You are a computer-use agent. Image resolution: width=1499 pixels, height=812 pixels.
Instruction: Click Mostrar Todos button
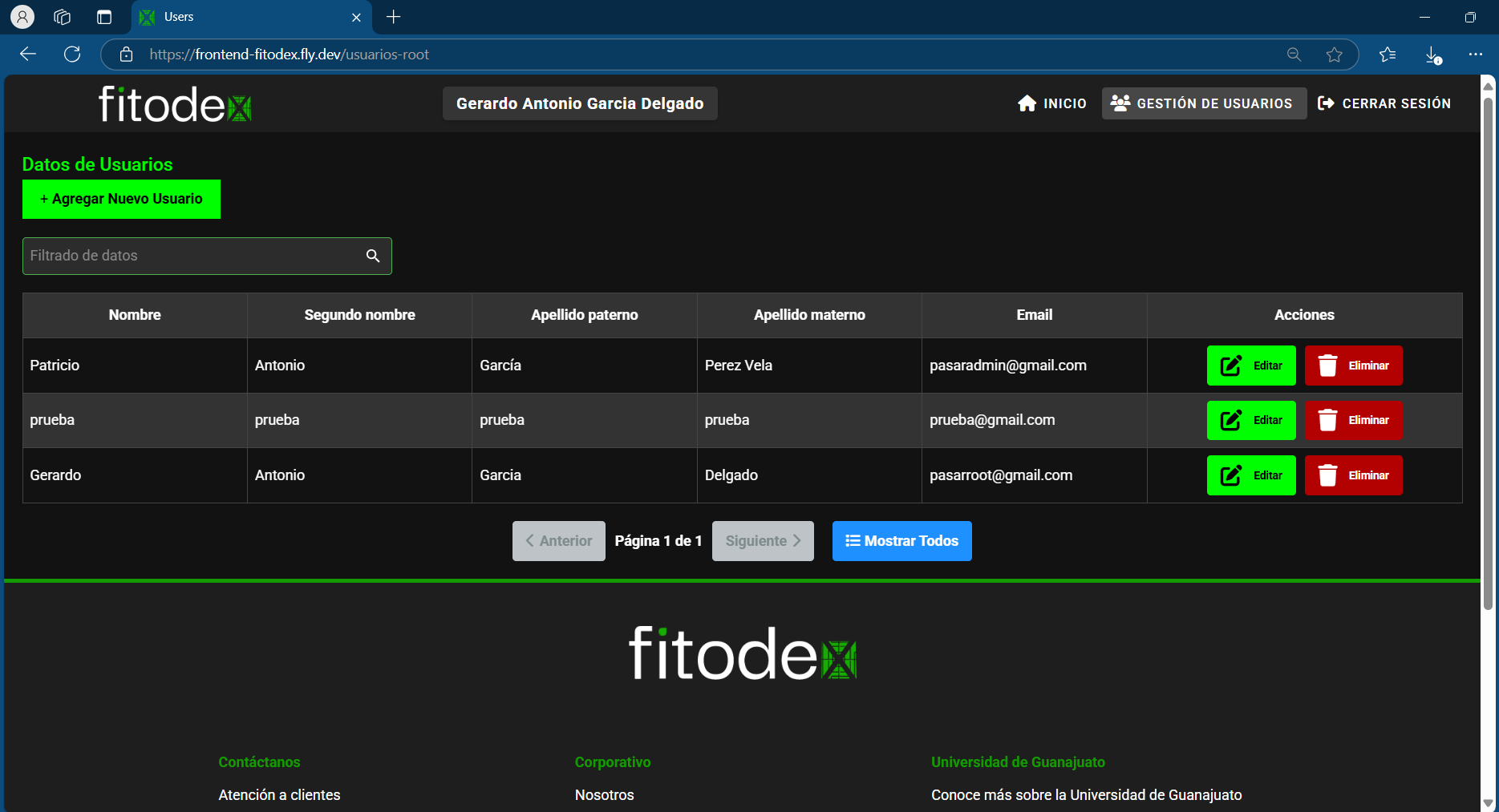click(x=901, y=541)
